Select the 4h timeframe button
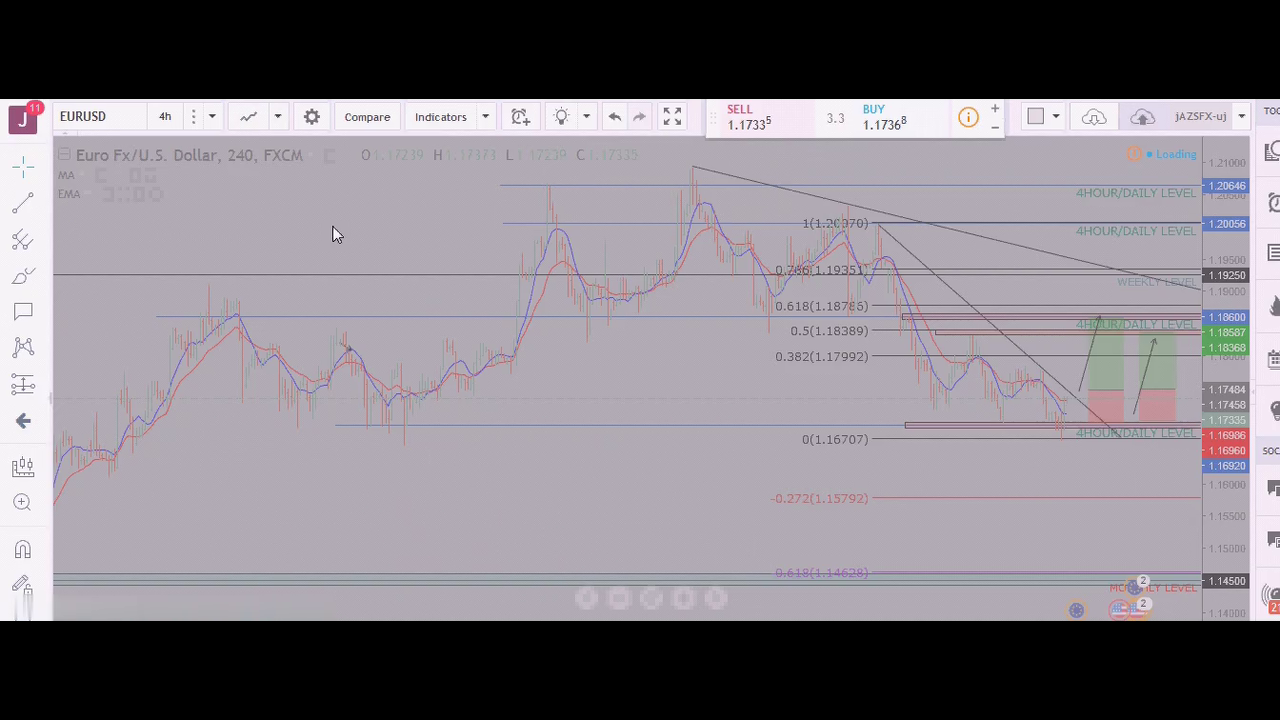The width and height of the screenshot is (1280, 720). 165,117
